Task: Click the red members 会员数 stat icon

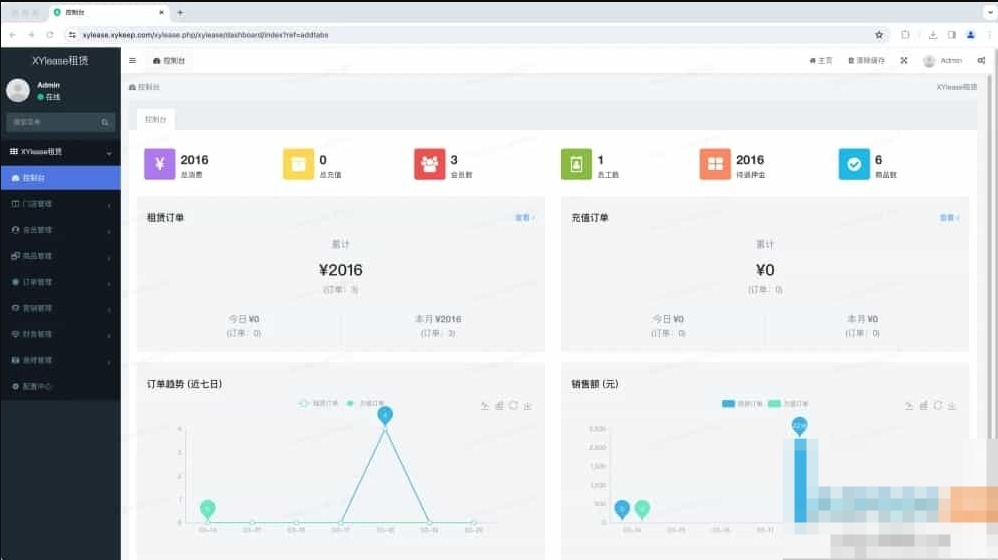Action: [430, 164]
